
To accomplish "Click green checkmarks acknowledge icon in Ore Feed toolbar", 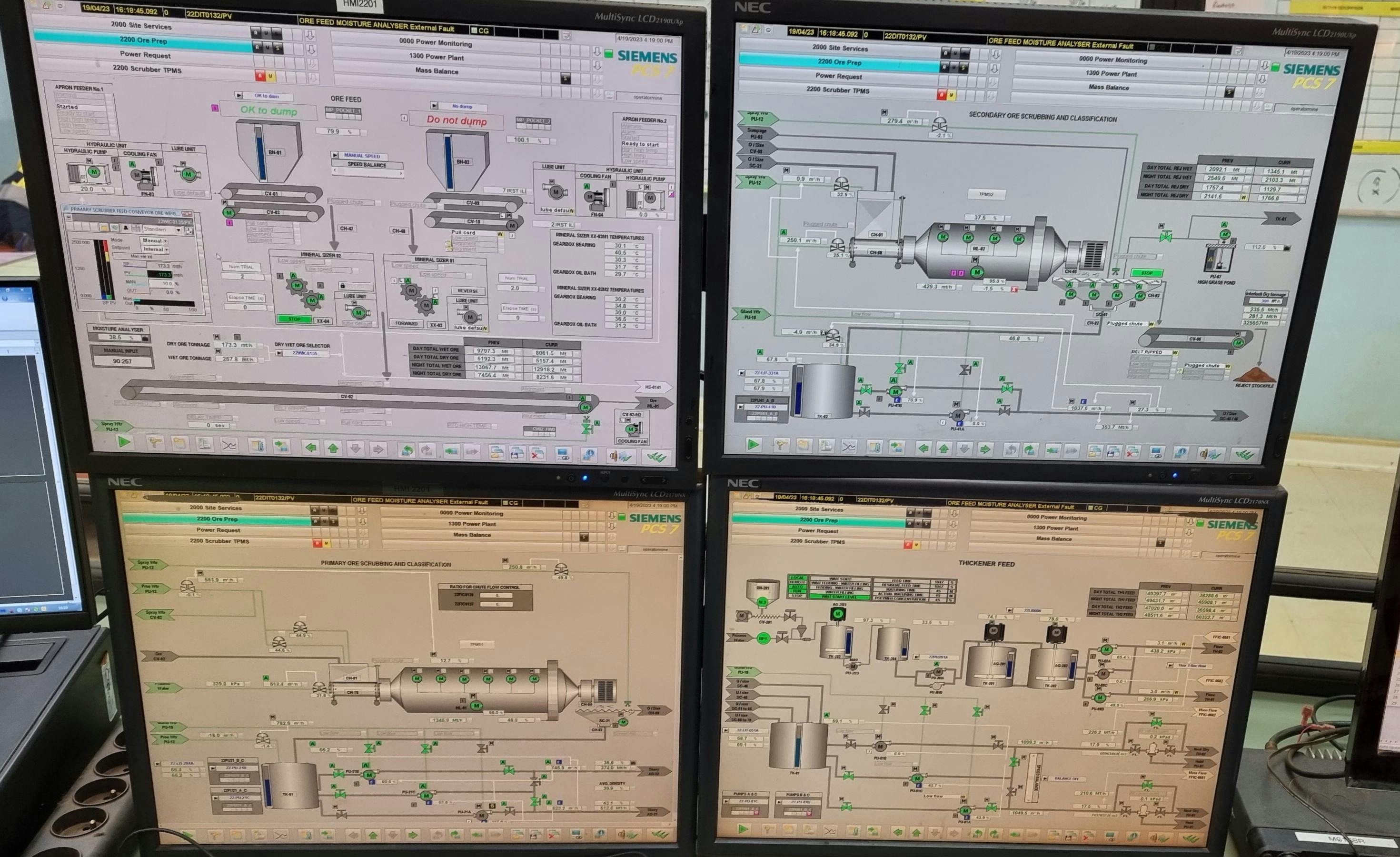I will click(657, 457).
